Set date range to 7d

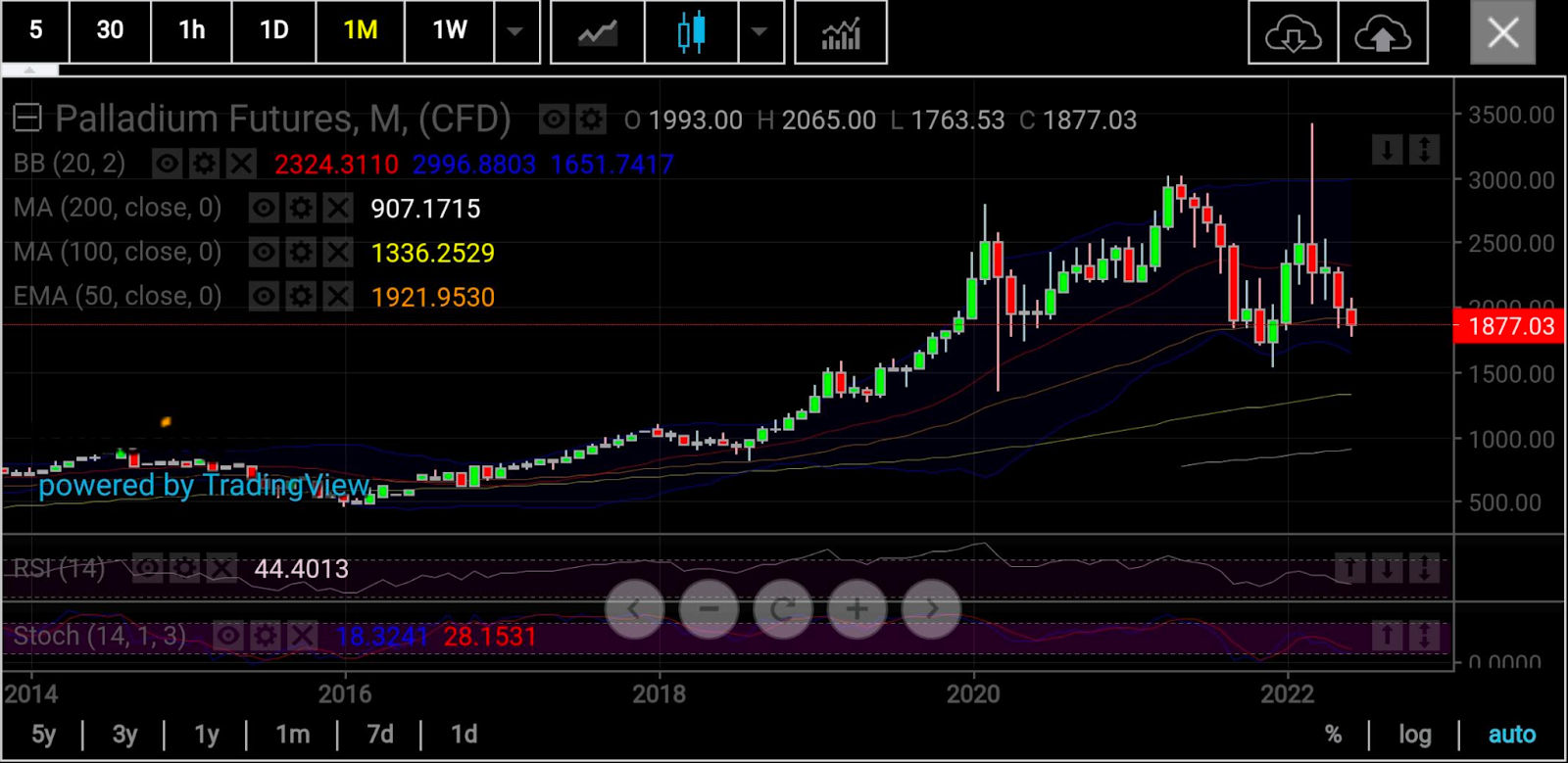379,735
